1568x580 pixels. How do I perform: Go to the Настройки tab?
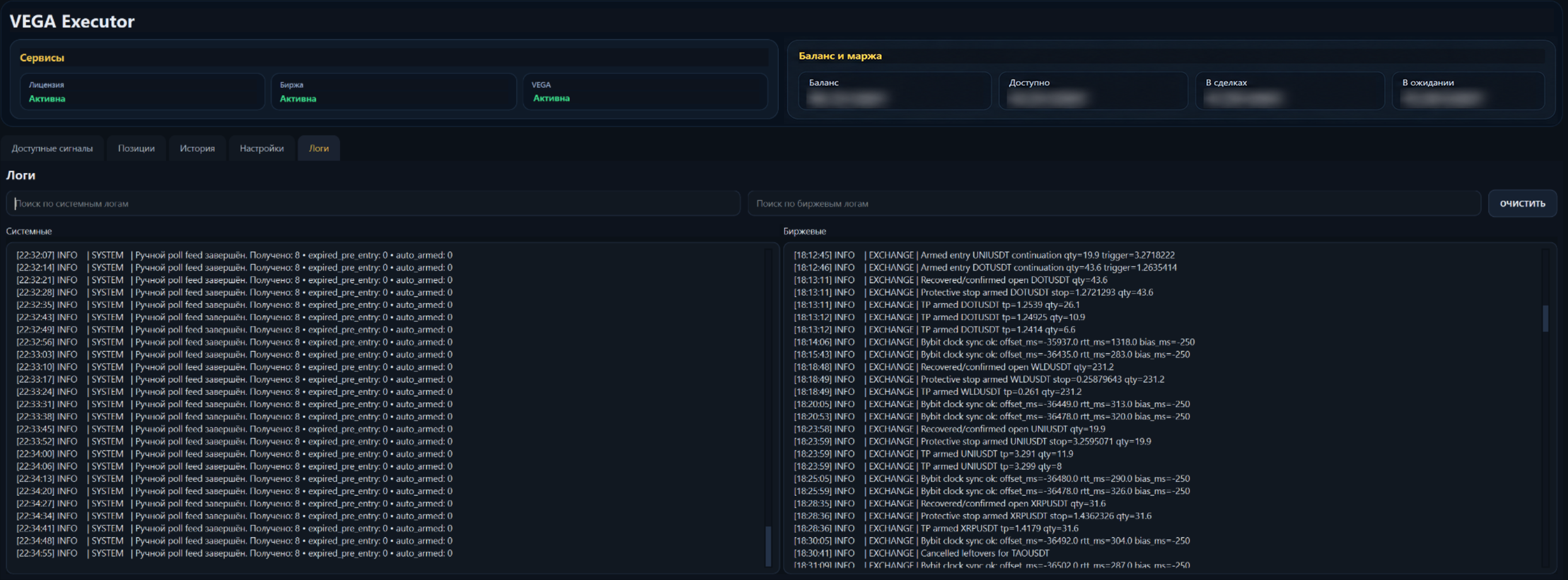coord(262,148)
